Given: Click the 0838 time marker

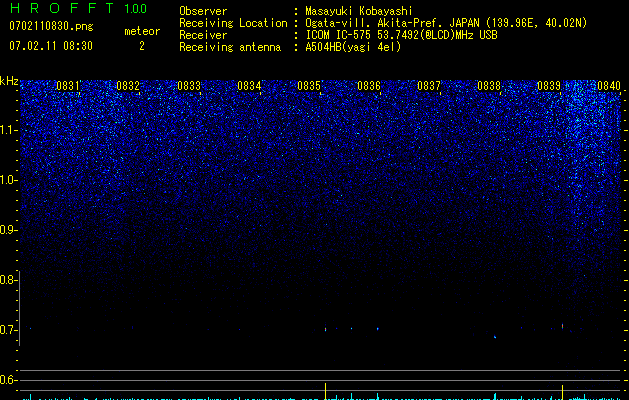Looking at the screenshot, I should pyautogui.click(x=489, y=85).
